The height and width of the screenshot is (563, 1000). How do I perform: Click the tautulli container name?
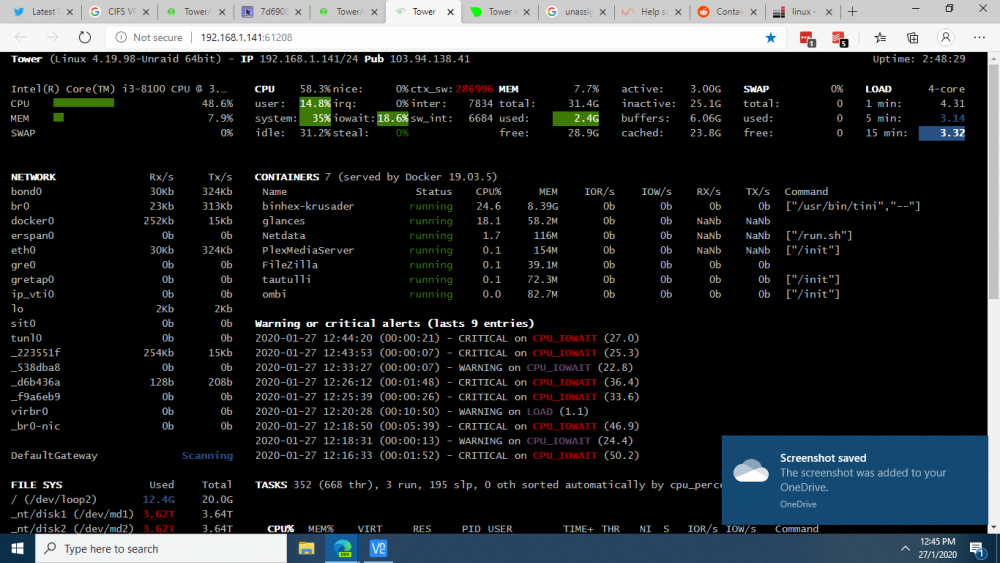click(286, 279)
